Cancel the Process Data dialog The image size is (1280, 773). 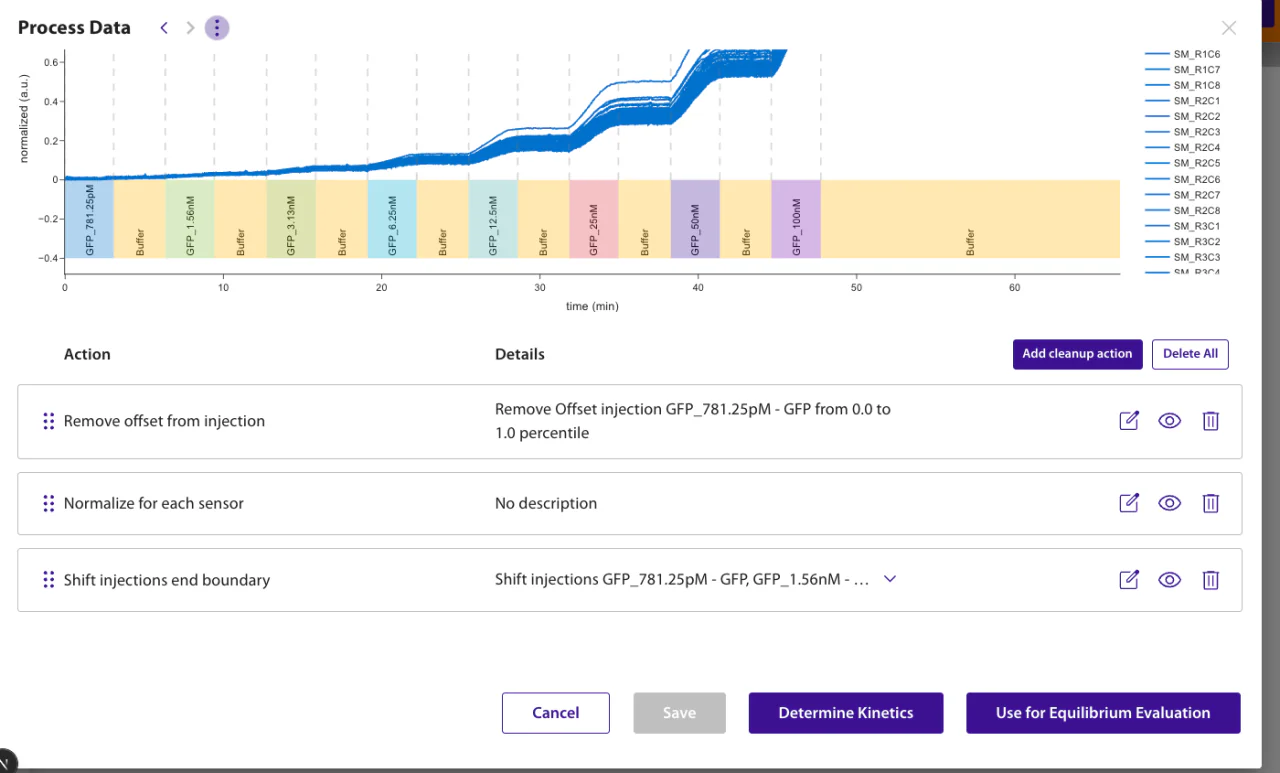[x=555, y=713]
